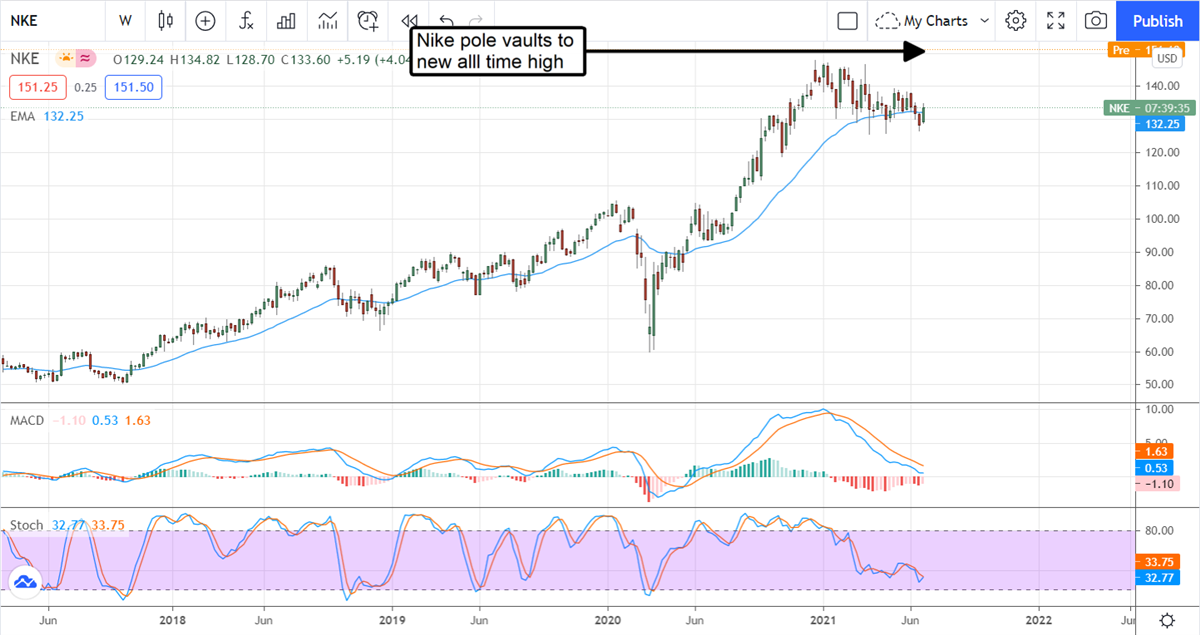Enter fullscreen mode using the expand arrows icon

click(1056, 20)
